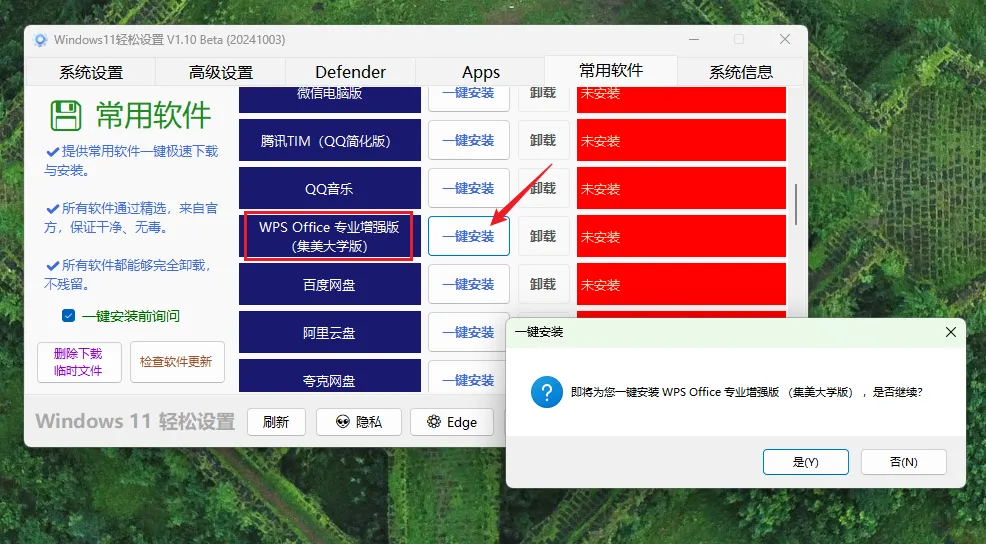Switch to the 高级设置 tab

coord(221,72)
